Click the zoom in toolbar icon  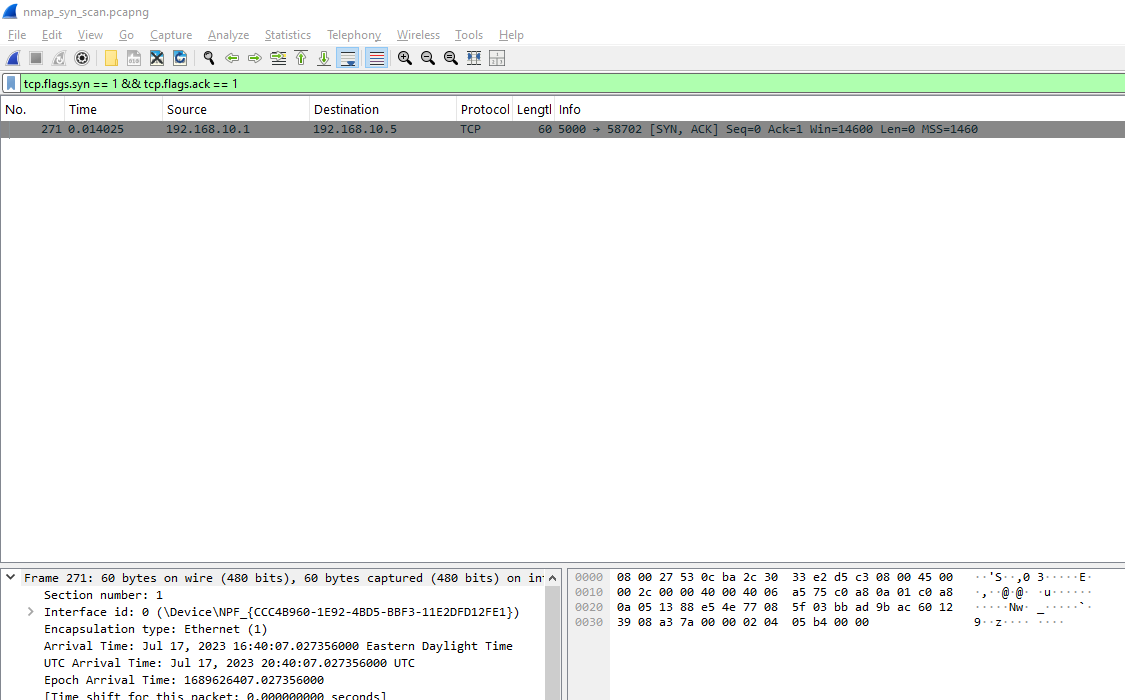[404, 57]
